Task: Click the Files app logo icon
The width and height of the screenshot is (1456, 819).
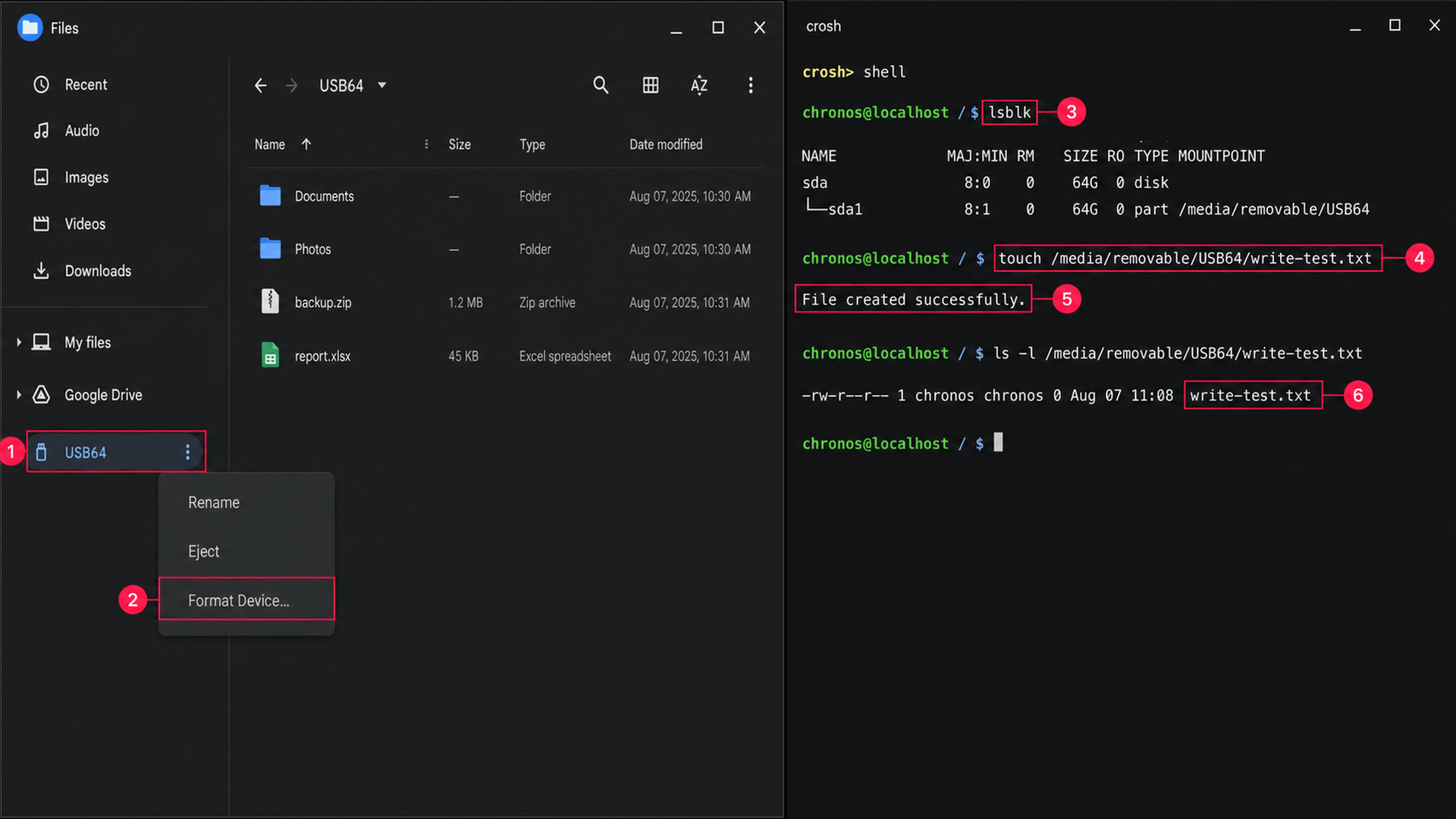Action: tap(30, 28)
